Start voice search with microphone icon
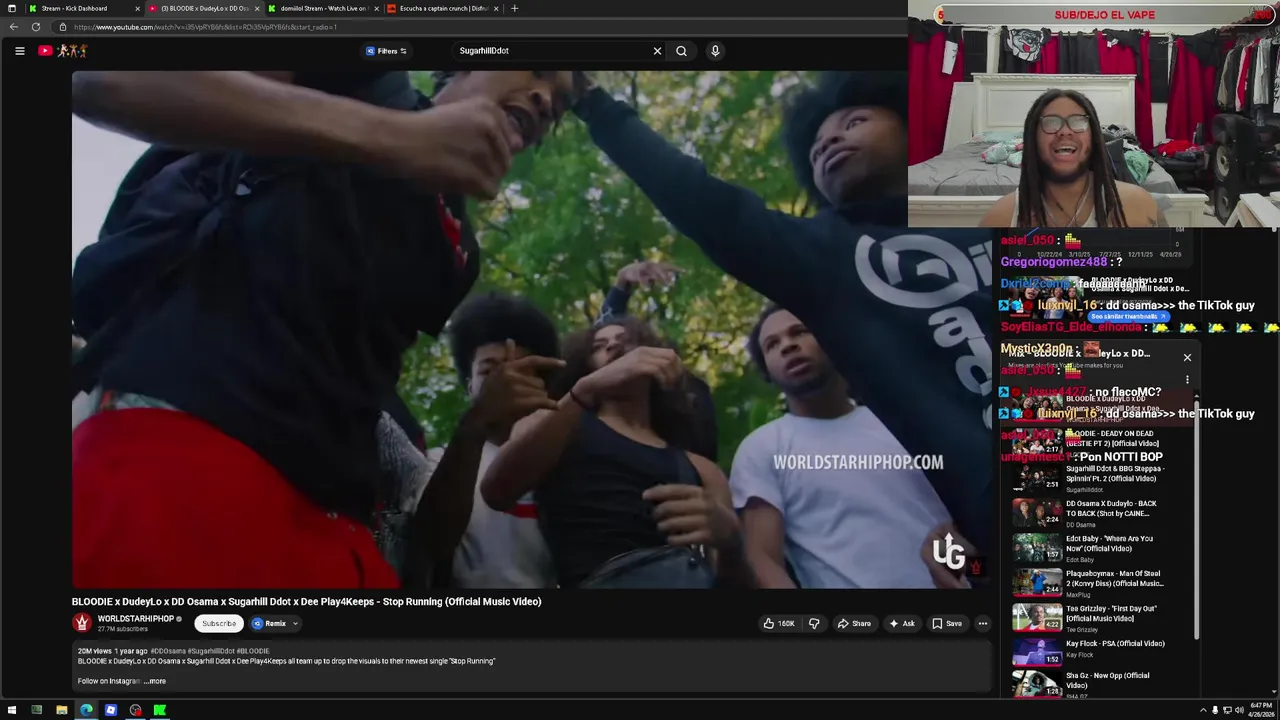This screenshot has width=1280, height=720. click(715, 51)
